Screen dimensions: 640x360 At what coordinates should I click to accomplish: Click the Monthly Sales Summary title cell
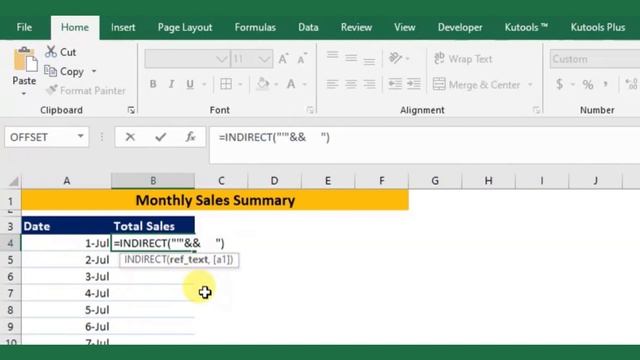215,200
